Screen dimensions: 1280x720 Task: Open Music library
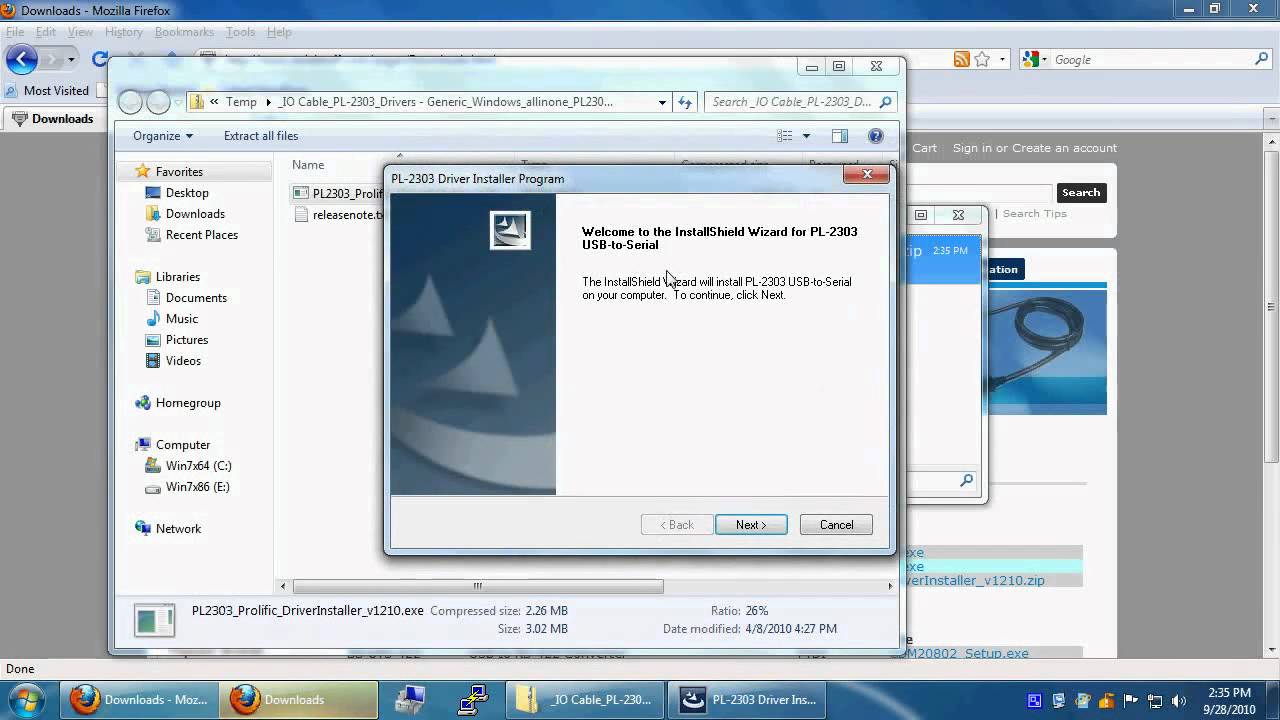(x=182, y=319)
